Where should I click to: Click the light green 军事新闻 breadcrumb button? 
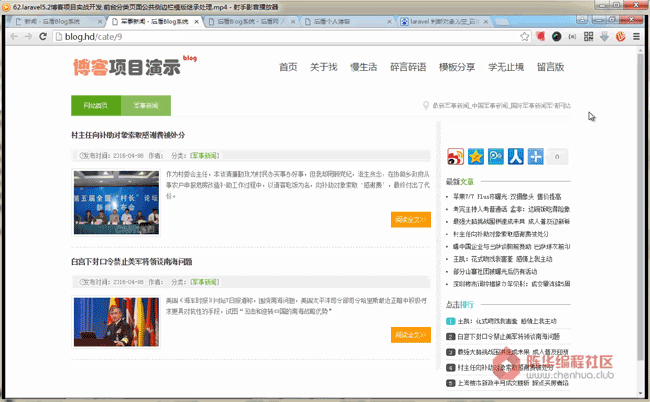click(x=146, y=106)
